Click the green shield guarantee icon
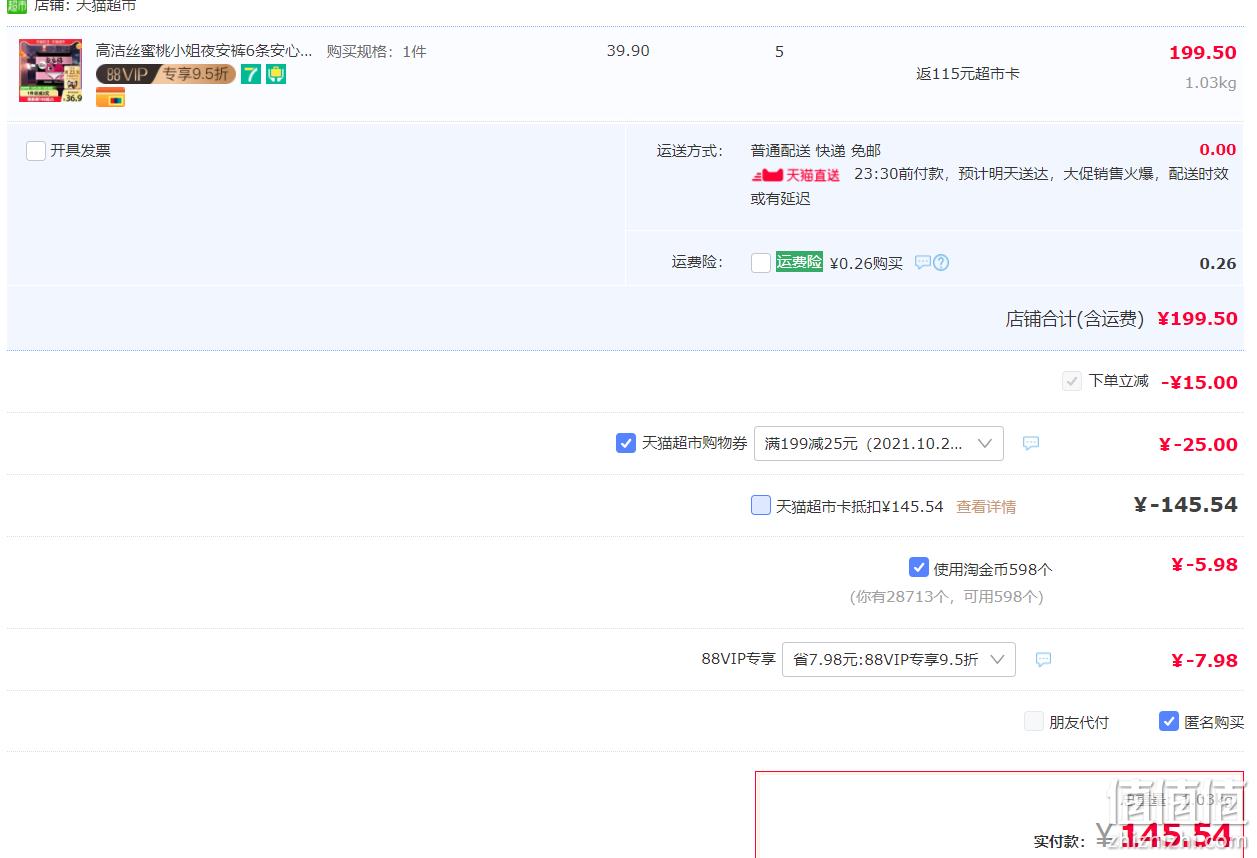This screenshot has width=1257, height=858. 276,74
